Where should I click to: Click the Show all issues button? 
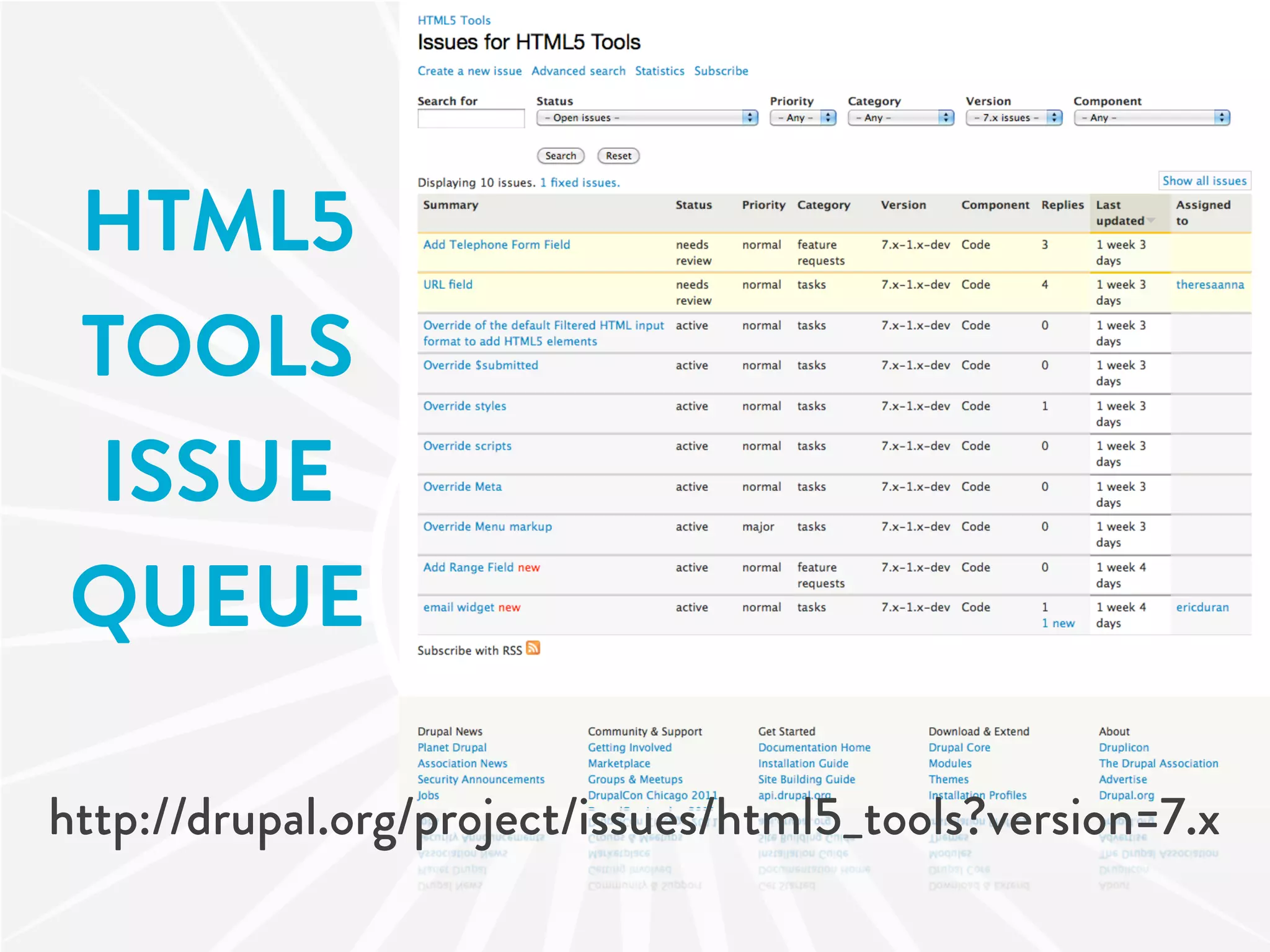[x=1204, y=181]
